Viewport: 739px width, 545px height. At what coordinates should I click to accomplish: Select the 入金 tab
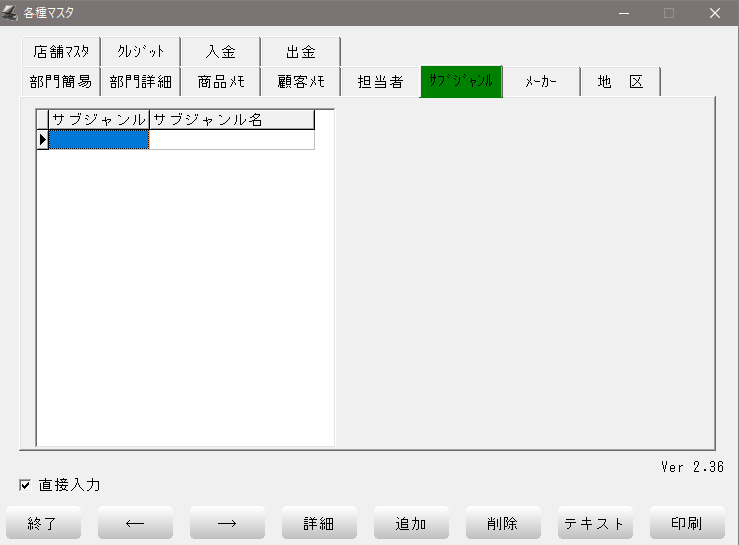click(x=220, y=52)
